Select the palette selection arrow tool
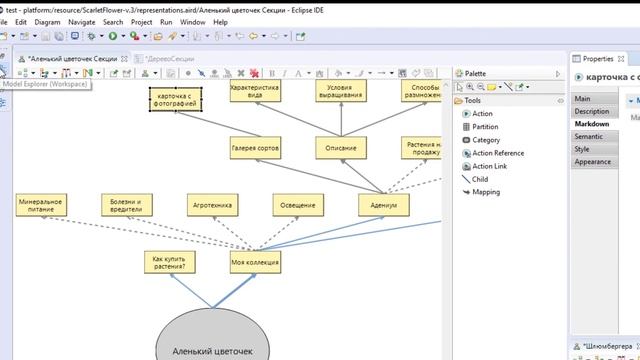Viewport: 640px width, 360px height. tap(460, 87)
